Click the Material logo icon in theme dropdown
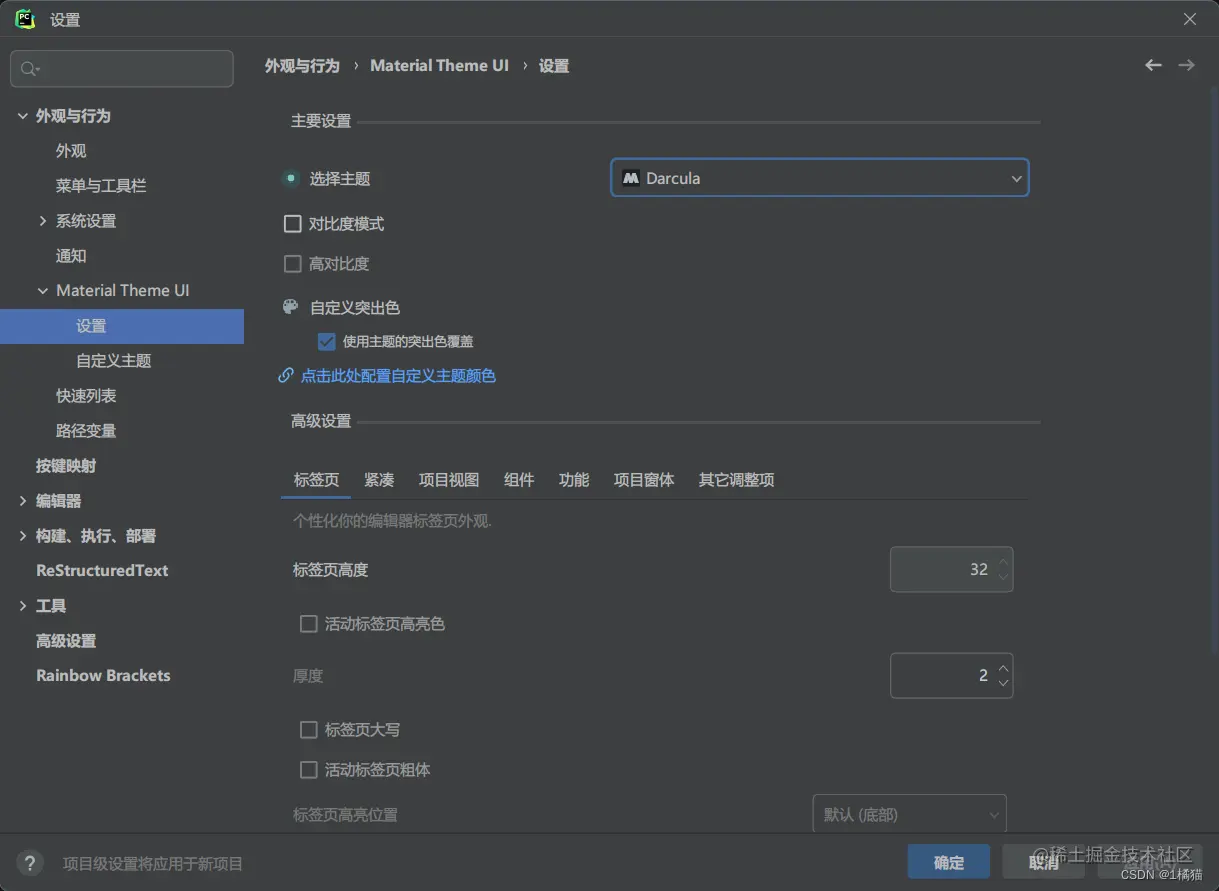 click(630, 178)
